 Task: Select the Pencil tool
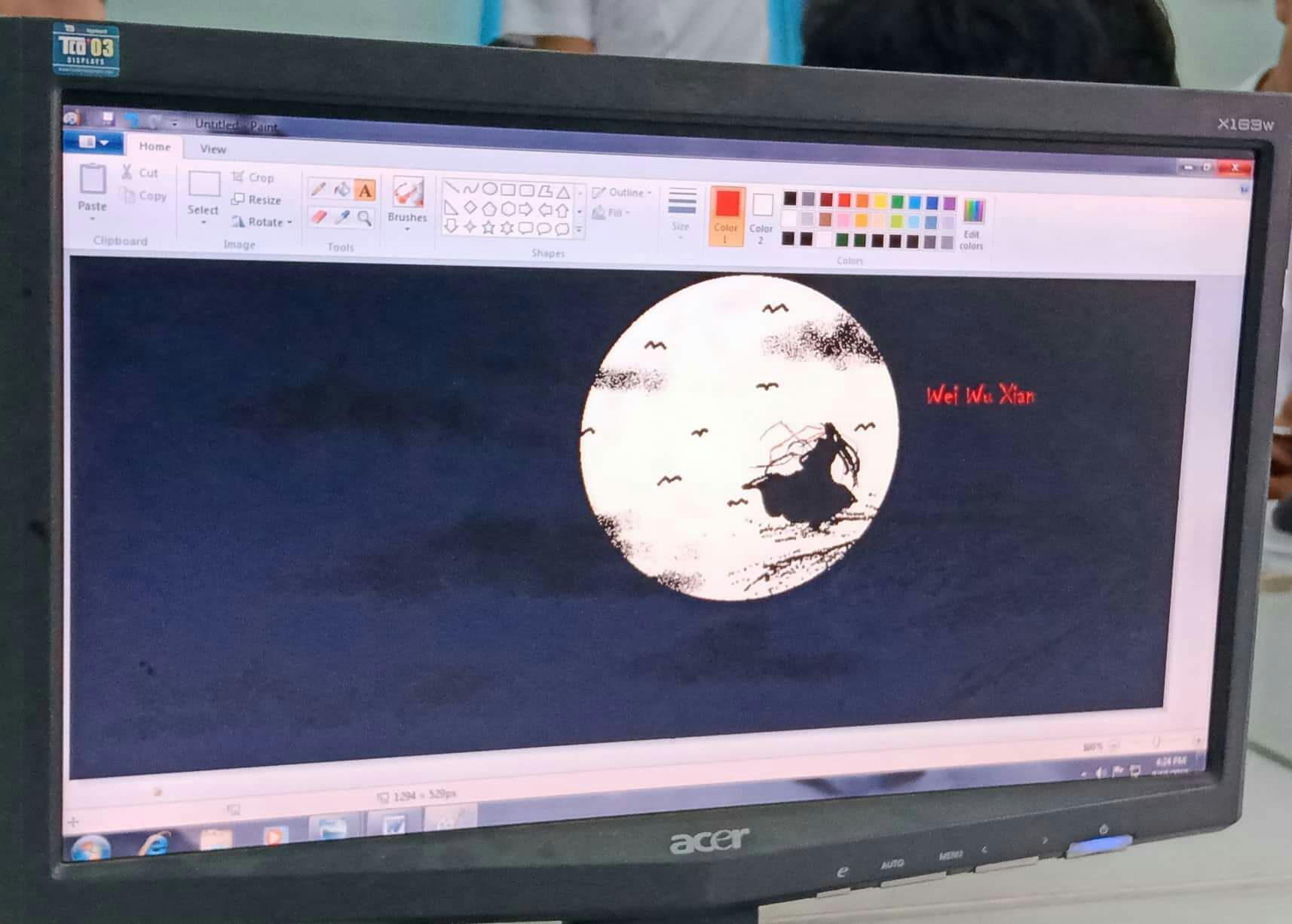point(318,188)
